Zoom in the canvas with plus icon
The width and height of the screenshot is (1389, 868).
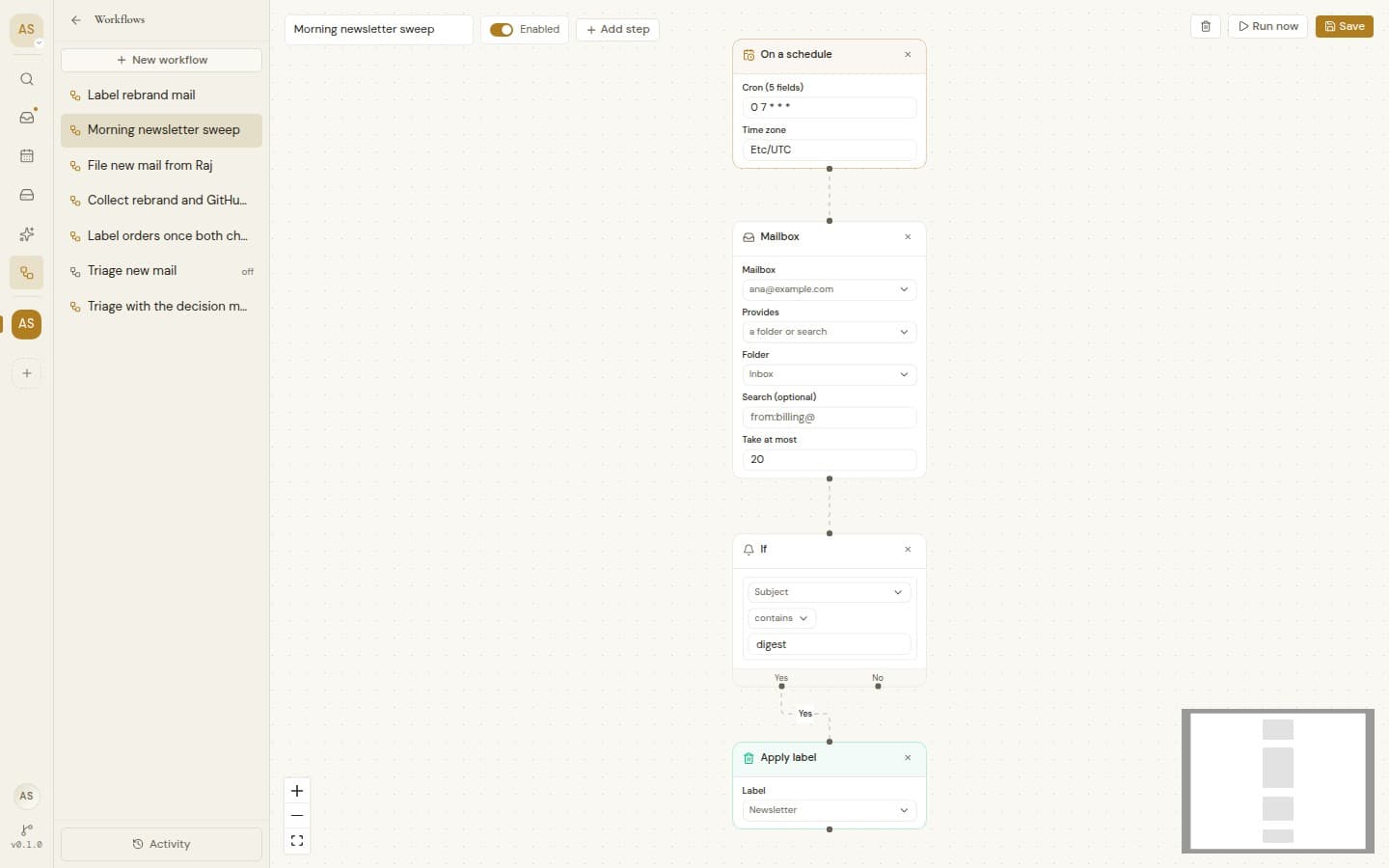297,791
